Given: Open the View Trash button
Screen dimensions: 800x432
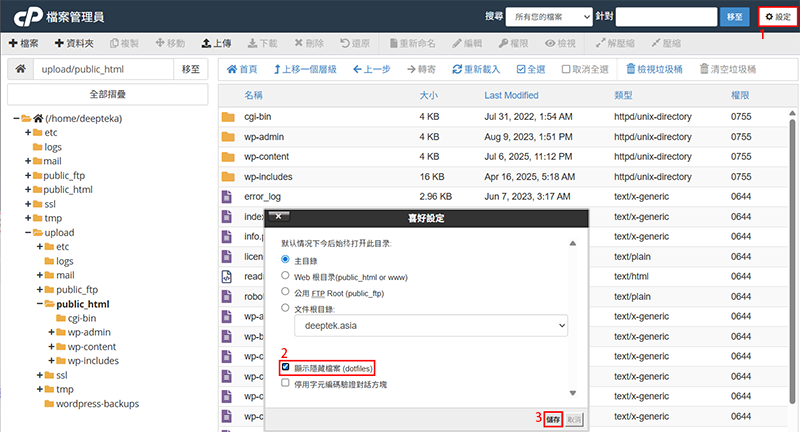Looking at the screenshot, I should [656, 69].
